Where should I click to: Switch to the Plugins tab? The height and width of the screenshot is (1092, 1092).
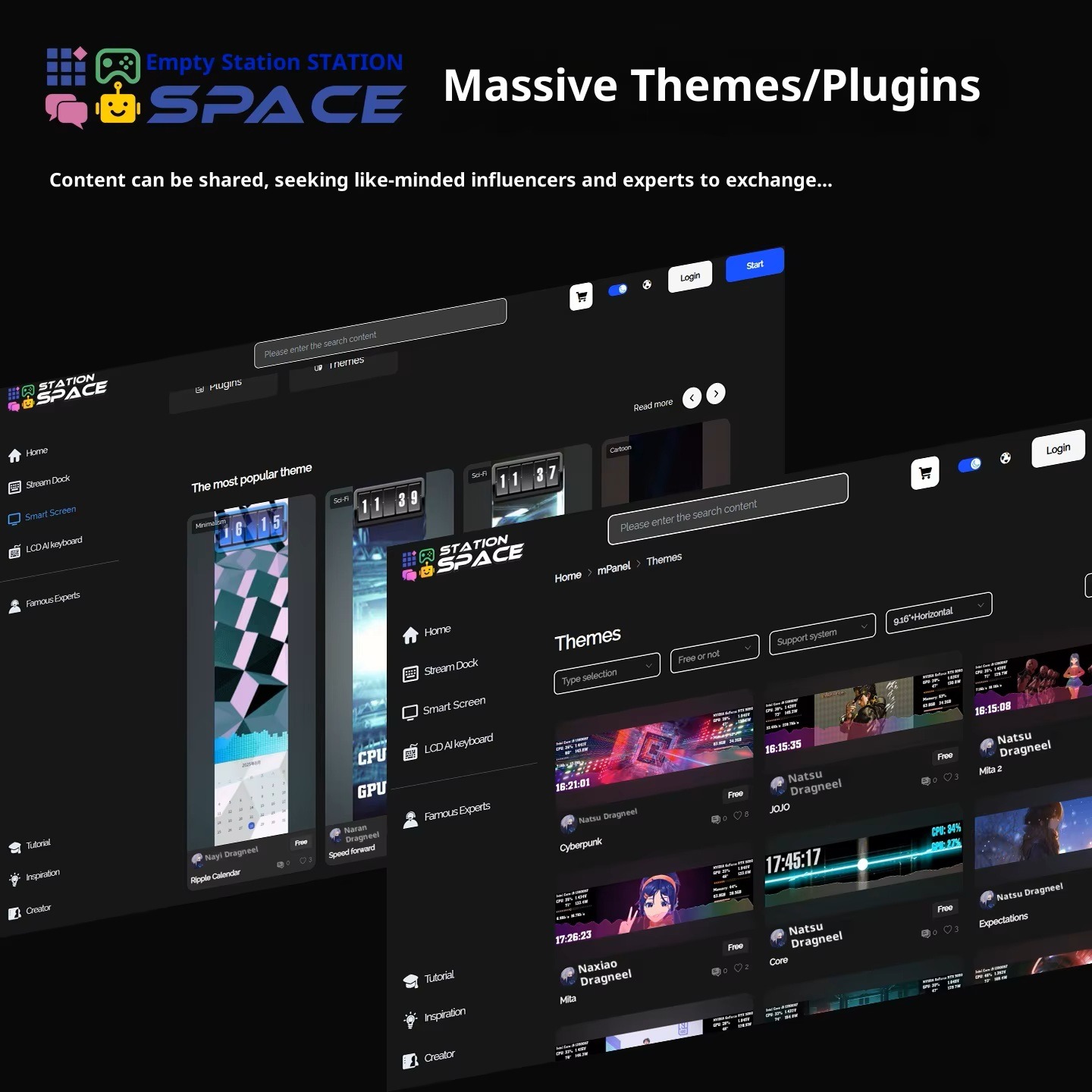tap(222, 386)
